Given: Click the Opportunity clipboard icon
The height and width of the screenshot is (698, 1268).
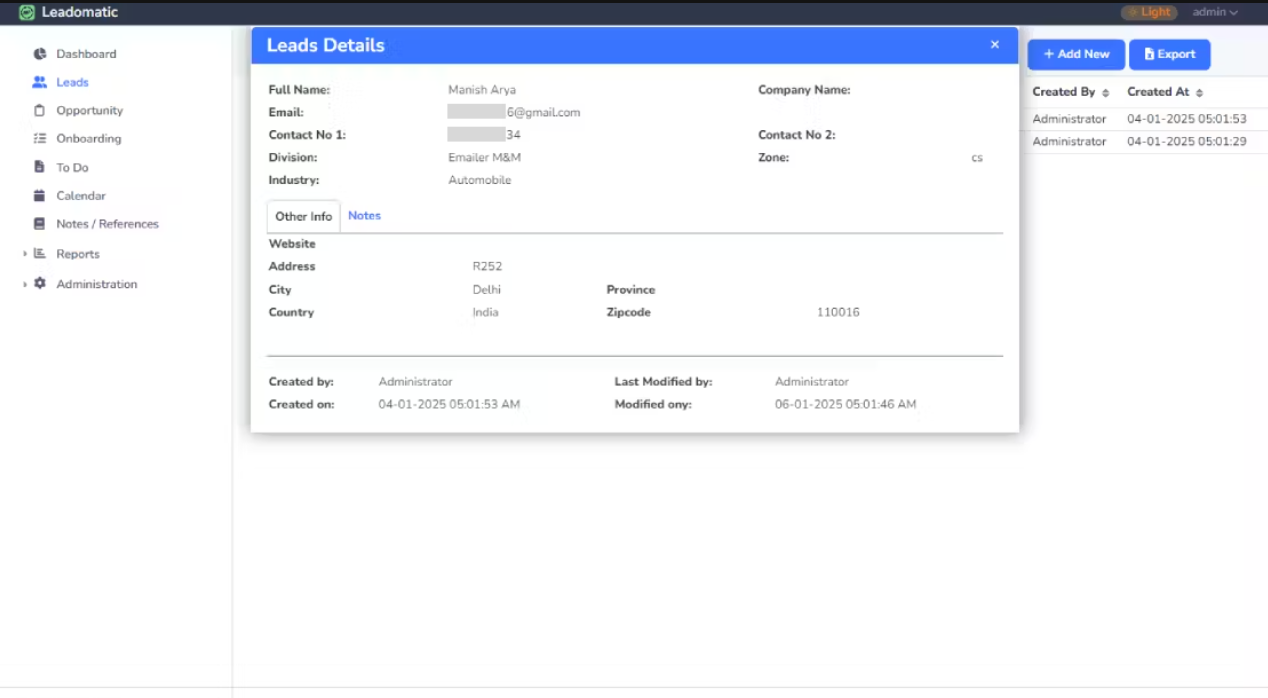Looking at the screenshot, I should pos(40,110).
